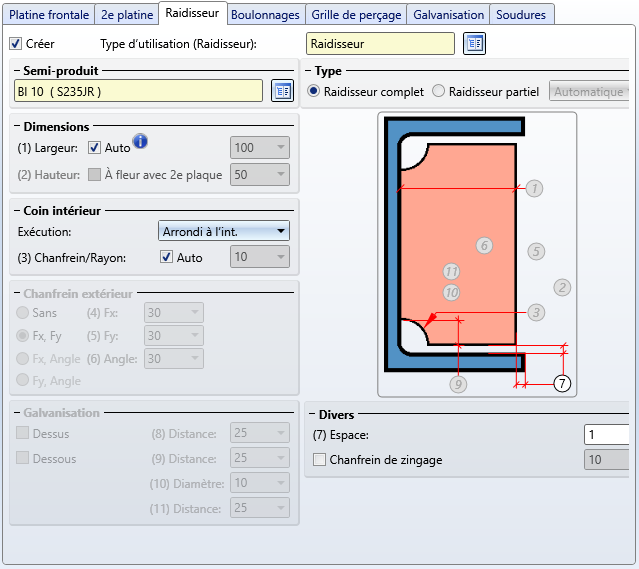Click catalog icon next to Raidisseur usage field
The image size is (639, 569).
point(474,44)
